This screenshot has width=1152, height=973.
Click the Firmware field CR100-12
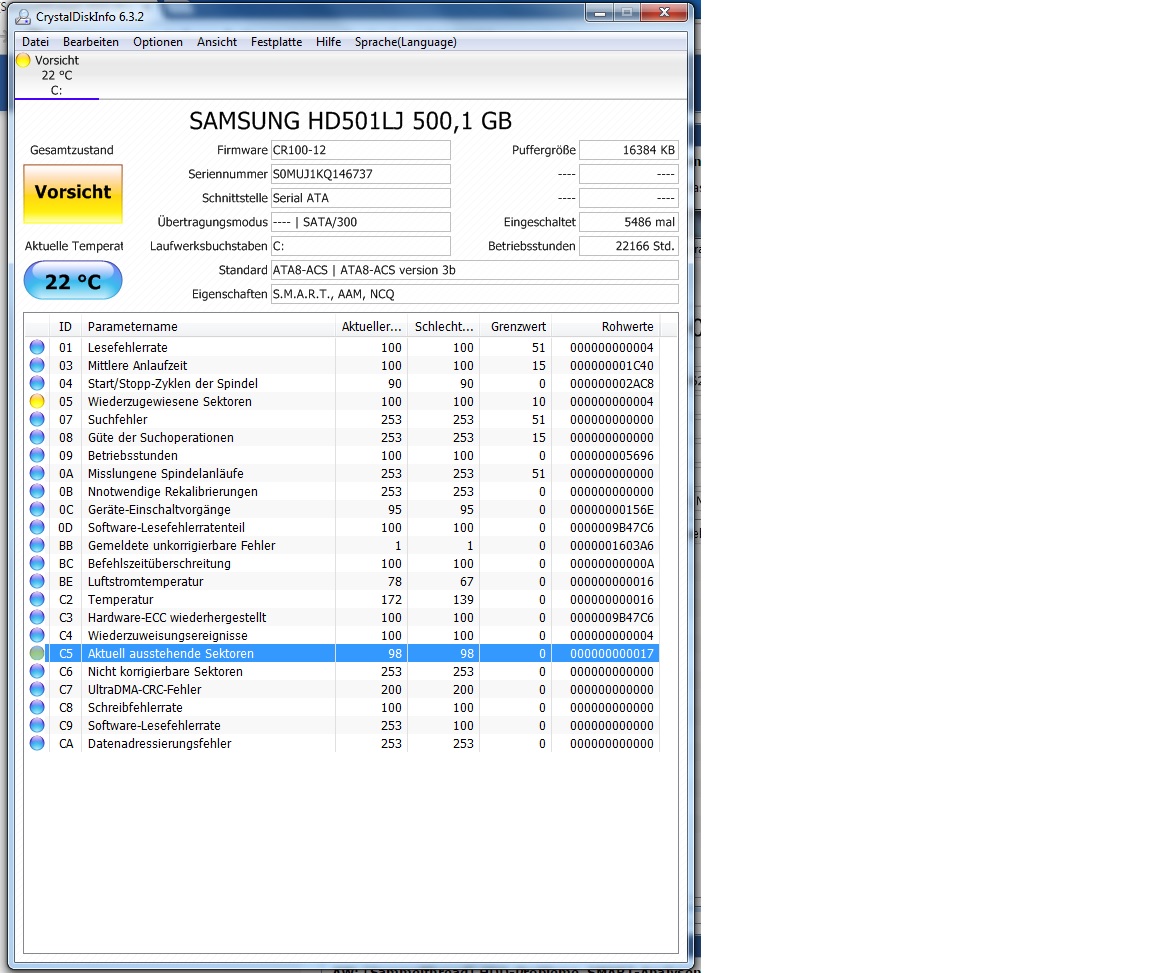[361, 150]
